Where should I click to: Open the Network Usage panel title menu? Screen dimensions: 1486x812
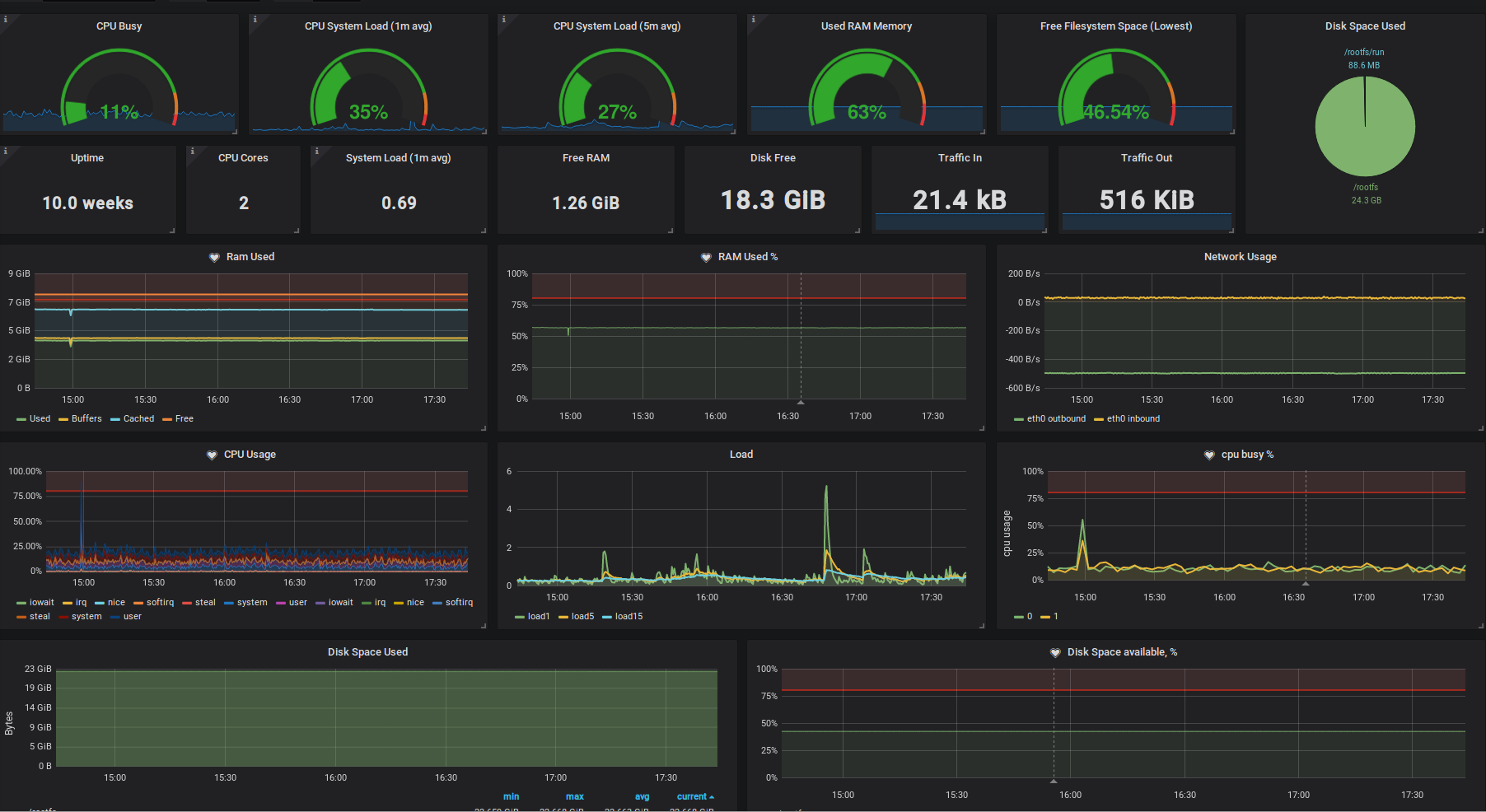[x=1240, y=257]
